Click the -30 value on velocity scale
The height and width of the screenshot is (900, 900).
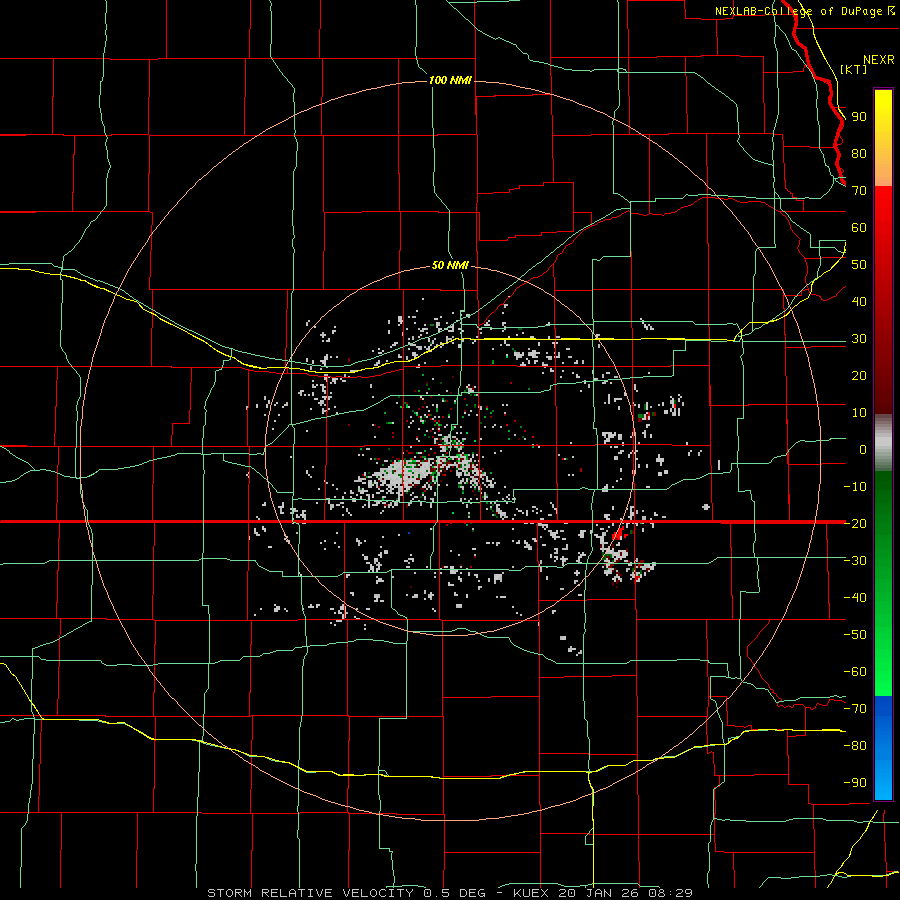point(855,561)
